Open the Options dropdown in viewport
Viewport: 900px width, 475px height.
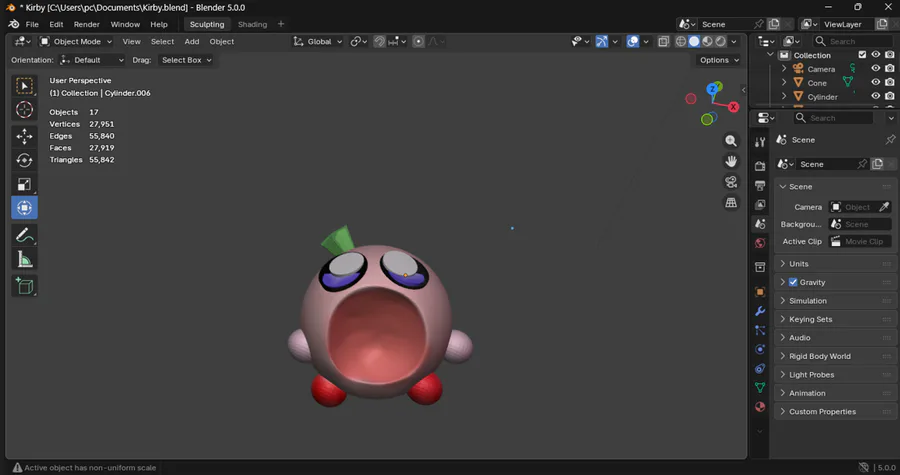click(719, 60)
